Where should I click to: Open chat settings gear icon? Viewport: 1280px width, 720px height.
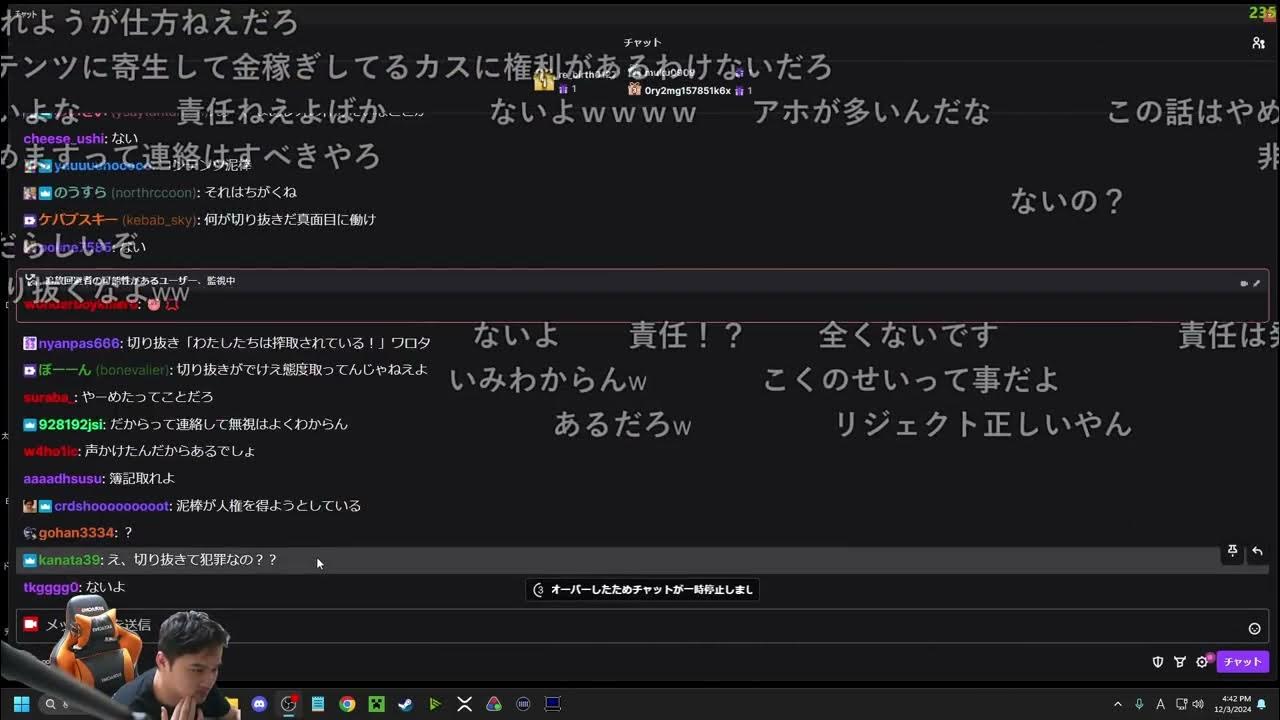pos(1202,662)
